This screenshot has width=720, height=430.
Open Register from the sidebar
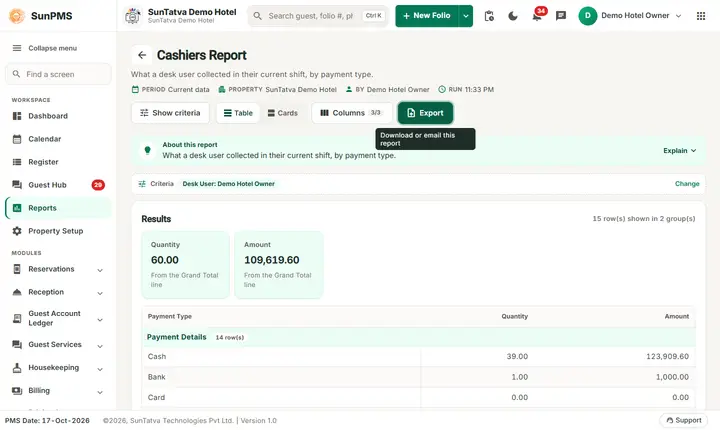pos(58,162)
